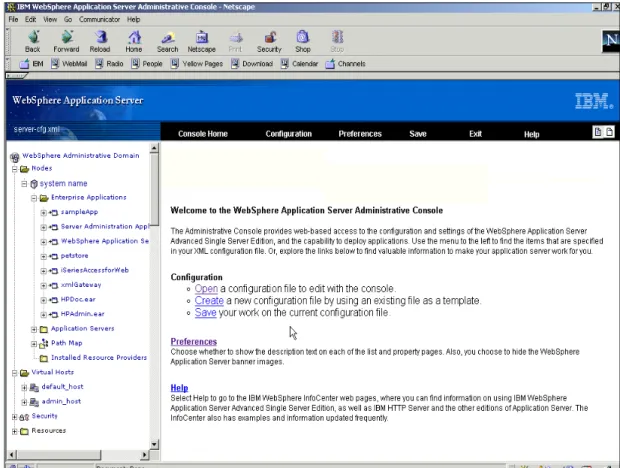Open the Security toolbar icon
The width and height of the screenshot is (620, 468).
270,37
